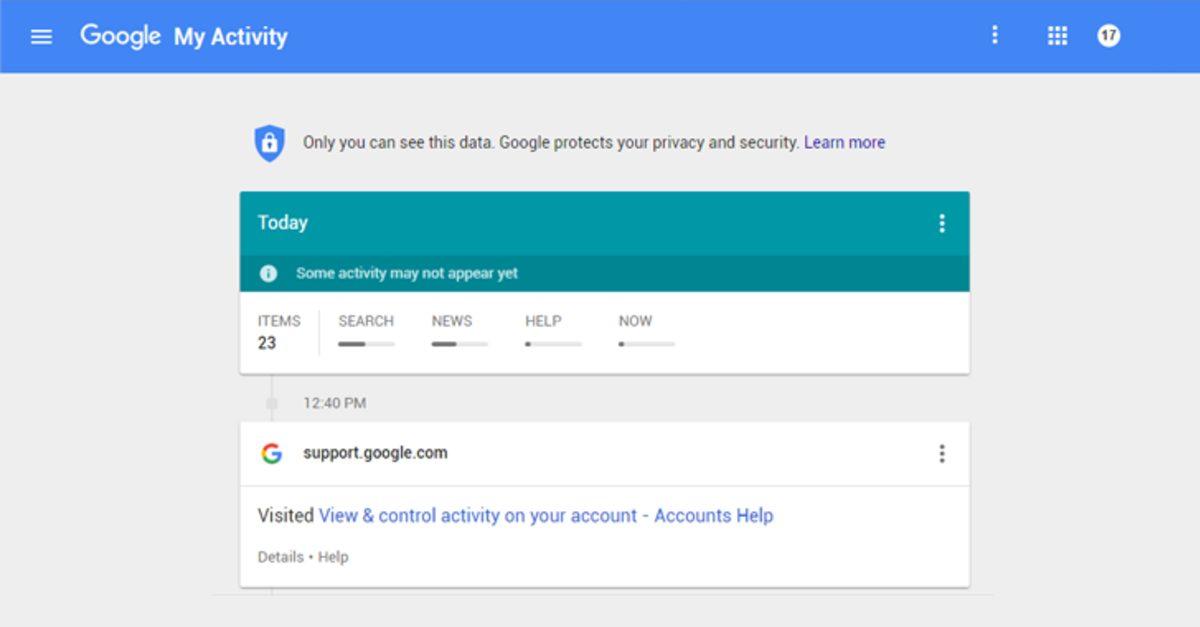The image size is (1200, 627).
Task: Click the Today header title
Action: point(282,223)
